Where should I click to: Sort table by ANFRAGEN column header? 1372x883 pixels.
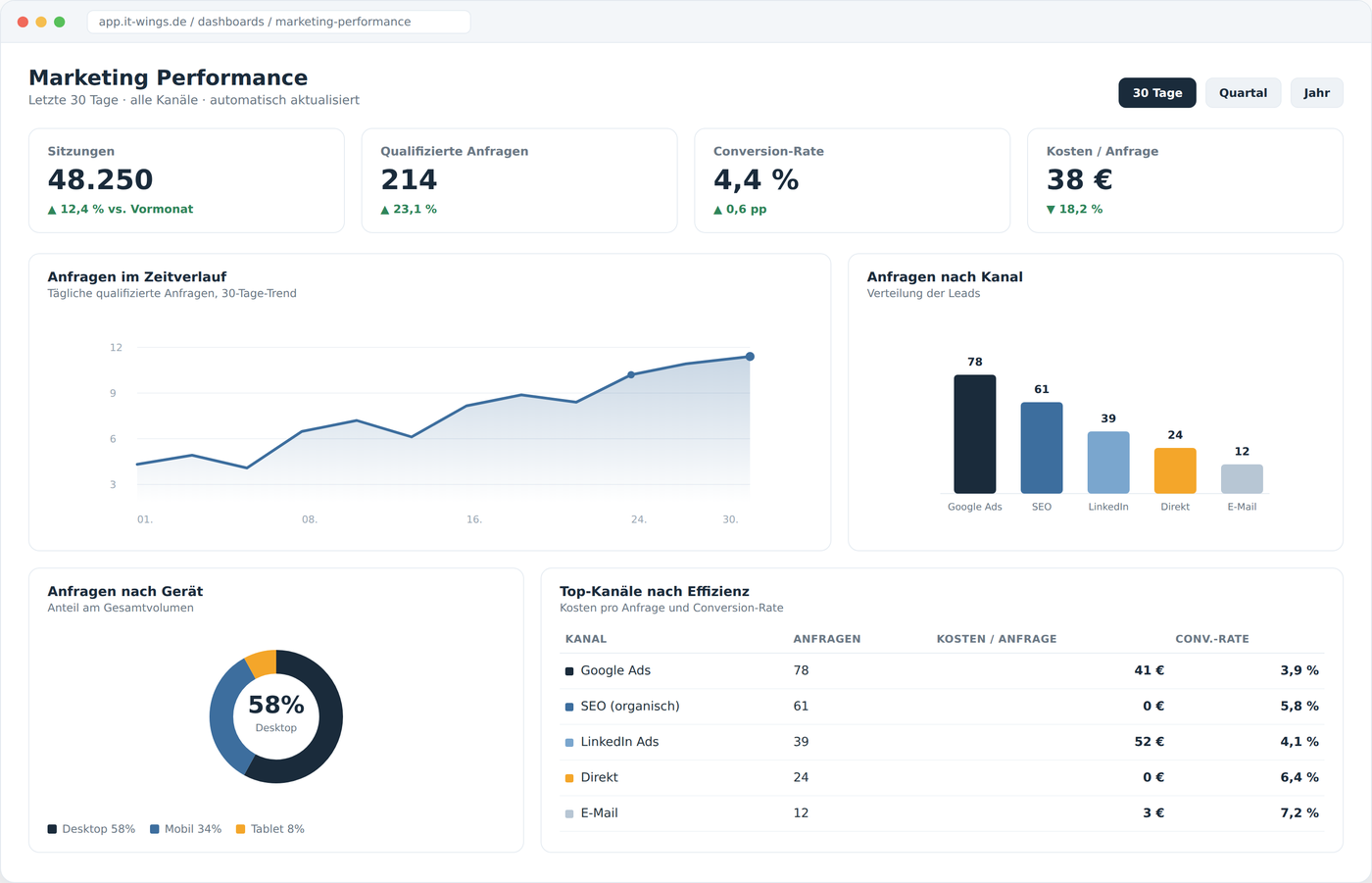[827, 639]
